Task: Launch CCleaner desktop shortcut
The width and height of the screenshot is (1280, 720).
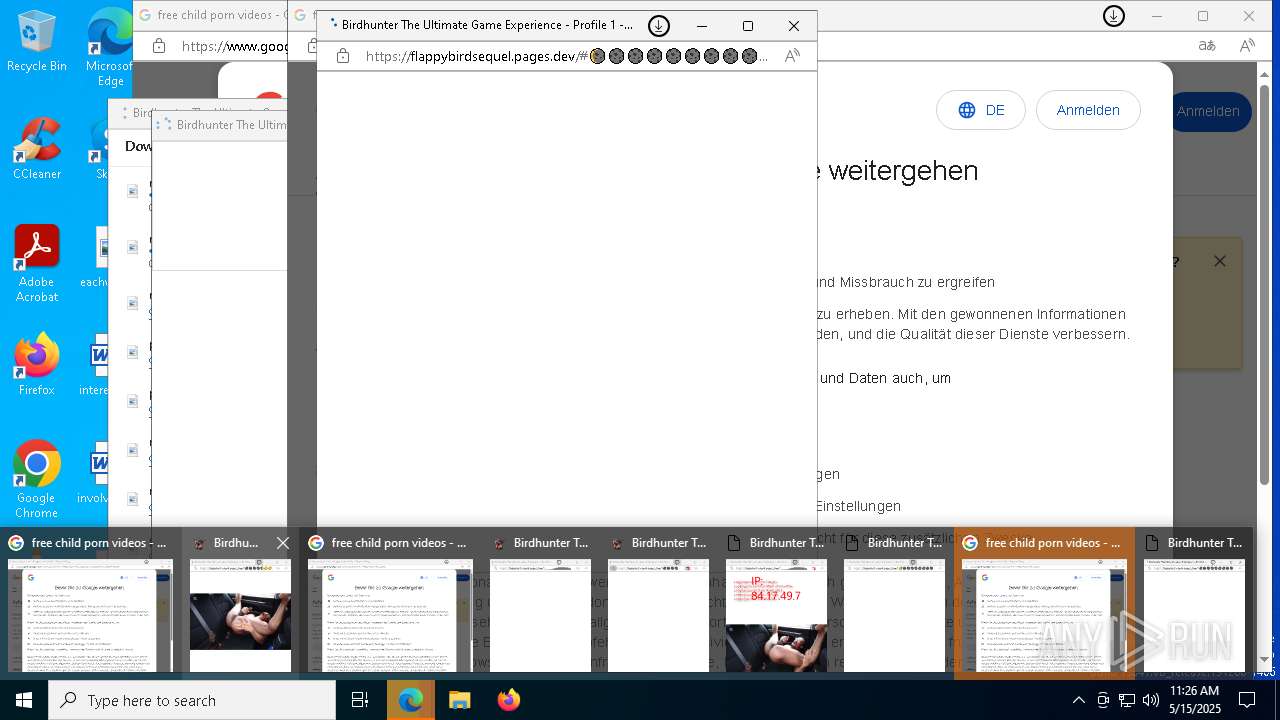Action: click(37, 149)
